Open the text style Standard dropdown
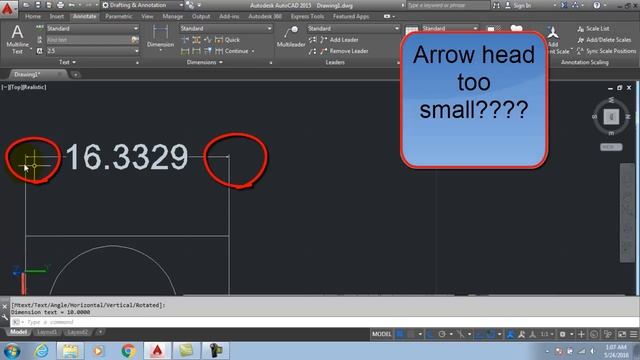This screenshot has width=640, height=360. click(x=92, y=29)
